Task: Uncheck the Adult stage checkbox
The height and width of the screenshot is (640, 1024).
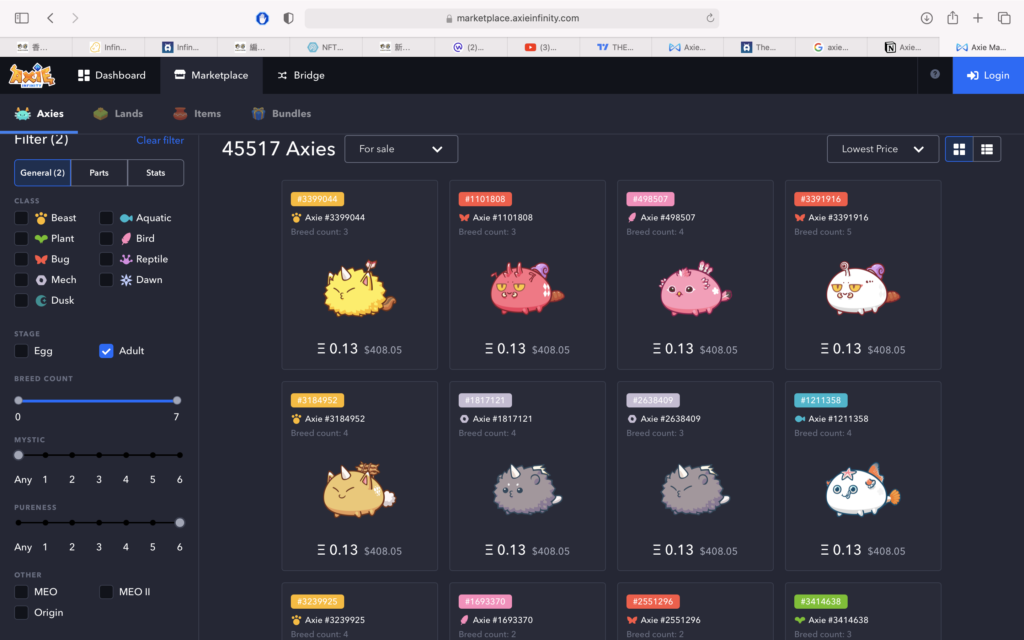Action: point(106,351)
